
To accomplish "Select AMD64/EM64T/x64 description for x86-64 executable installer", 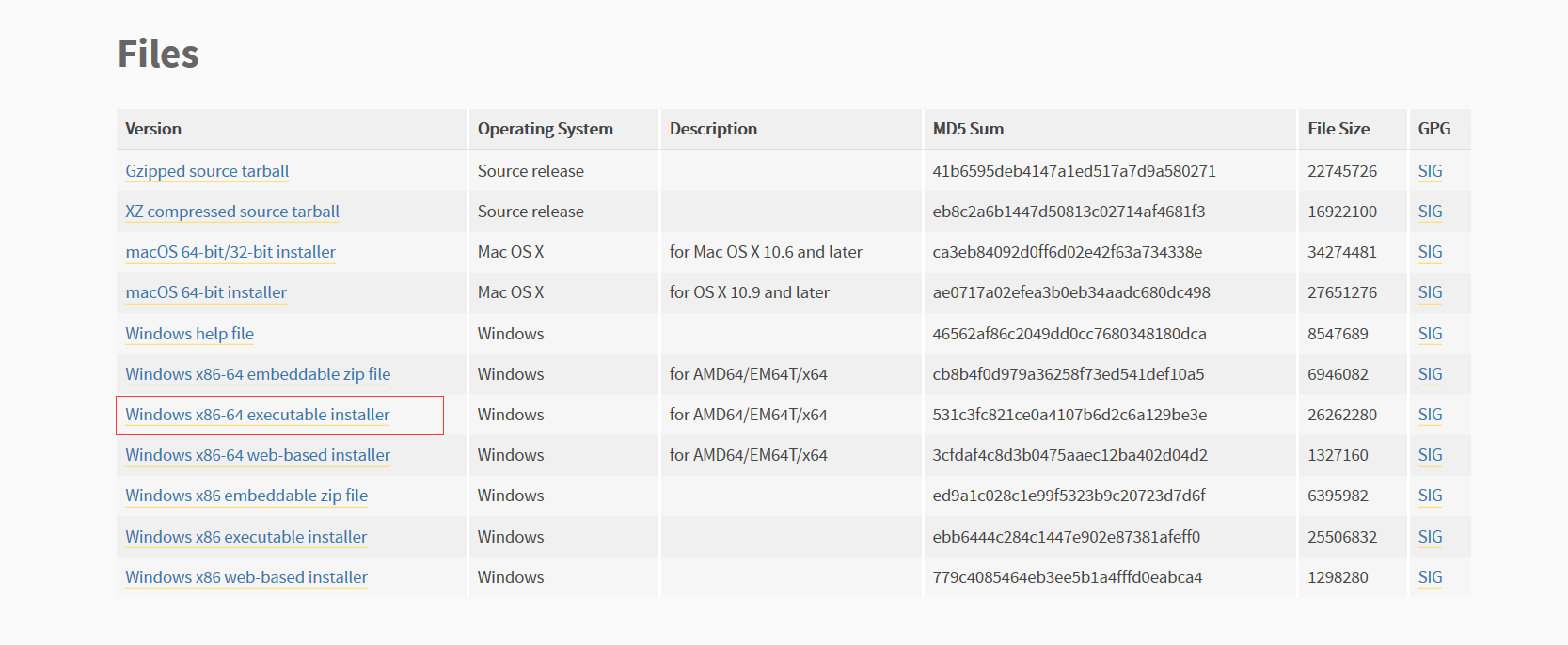I will (749, 415).
